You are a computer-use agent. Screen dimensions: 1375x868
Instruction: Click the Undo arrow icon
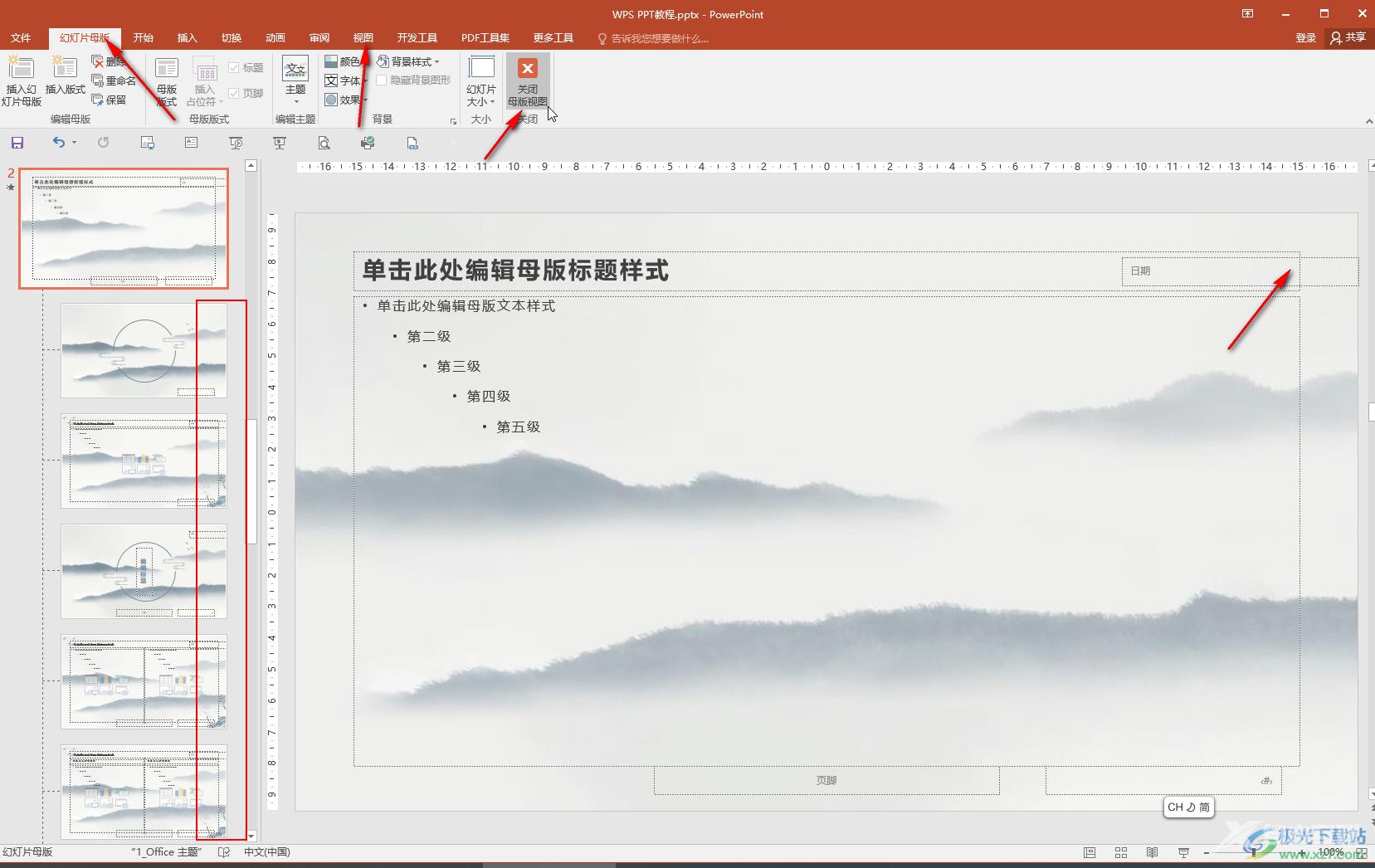[58, 143]
